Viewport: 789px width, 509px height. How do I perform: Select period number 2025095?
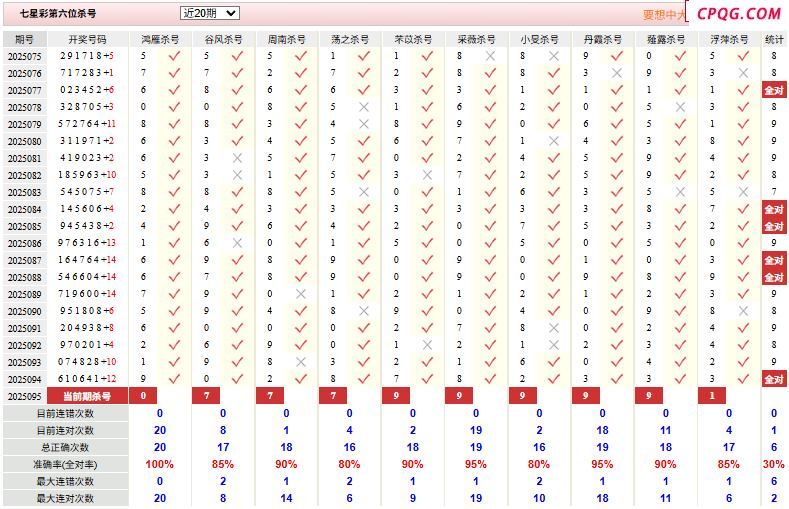(25, 396)
